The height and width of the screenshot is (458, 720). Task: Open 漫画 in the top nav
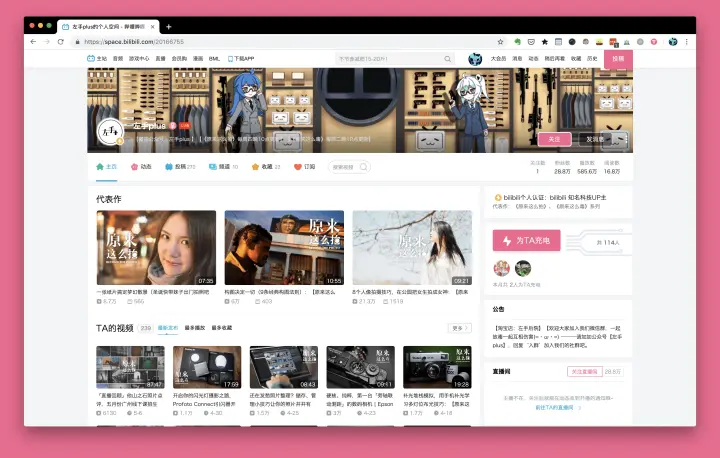coord(198,59)
